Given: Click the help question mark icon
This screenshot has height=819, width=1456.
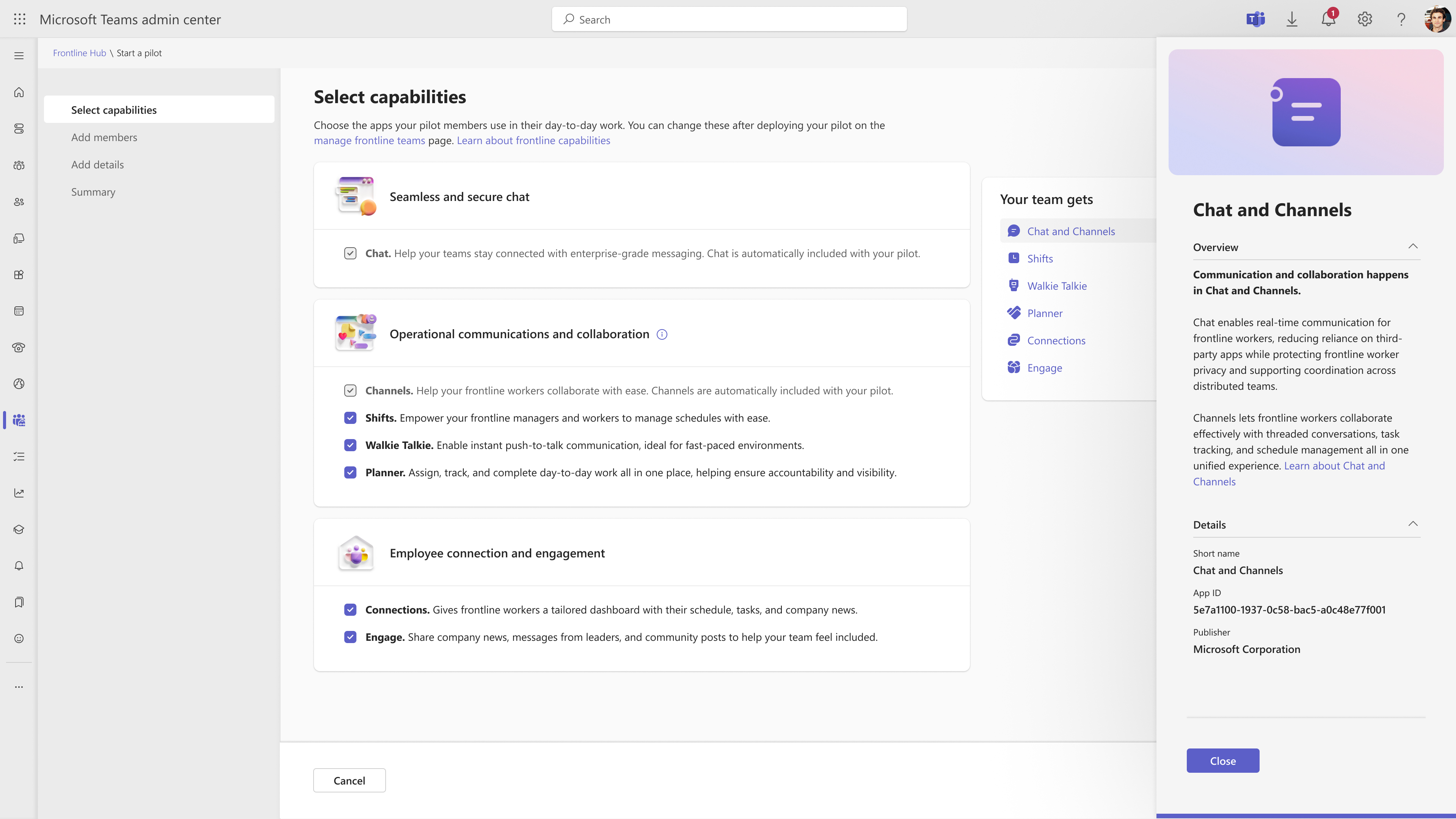Looking at the screenshot, I should tap(1401, 19).
